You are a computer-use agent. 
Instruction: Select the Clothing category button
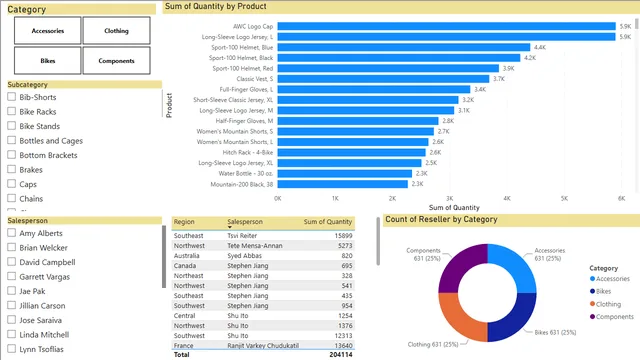(x=116, y=31)
